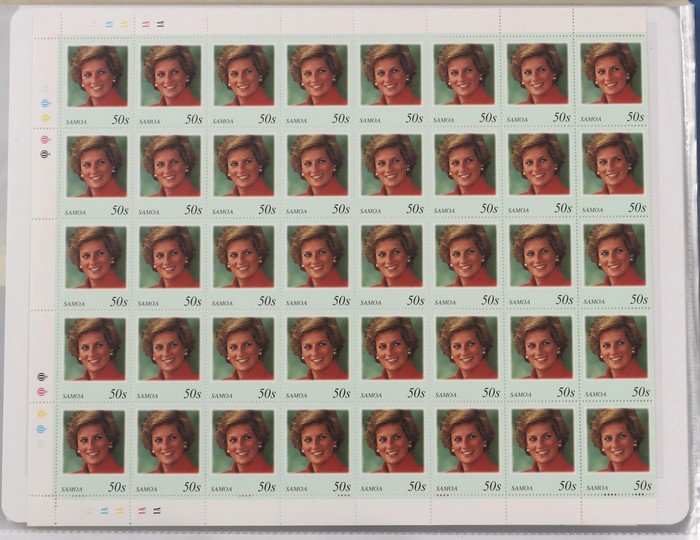Image resolution: width=700 pixels, height=540 pixels.
Task: Click the blue registration circle in lower-left margin
Action: coord(42,428)
